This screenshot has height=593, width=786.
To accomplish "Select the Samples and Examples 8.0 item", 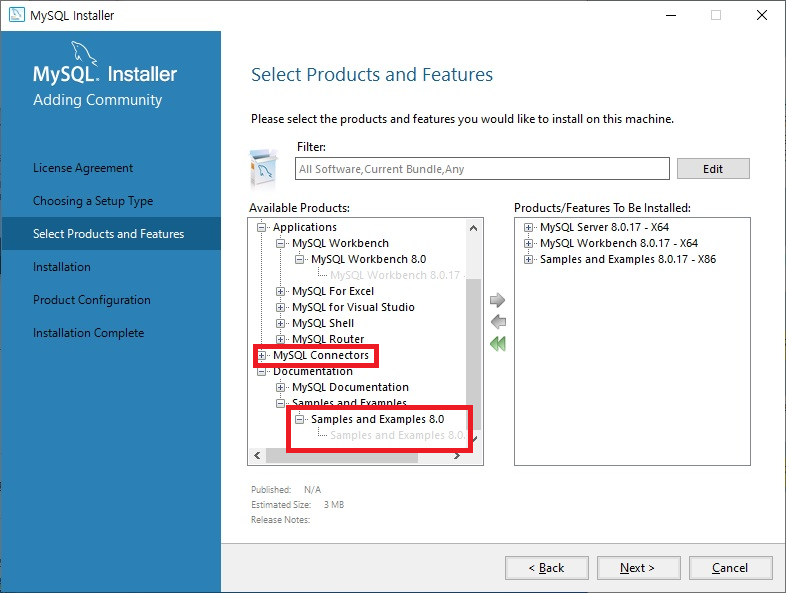I will pos(377,419).
